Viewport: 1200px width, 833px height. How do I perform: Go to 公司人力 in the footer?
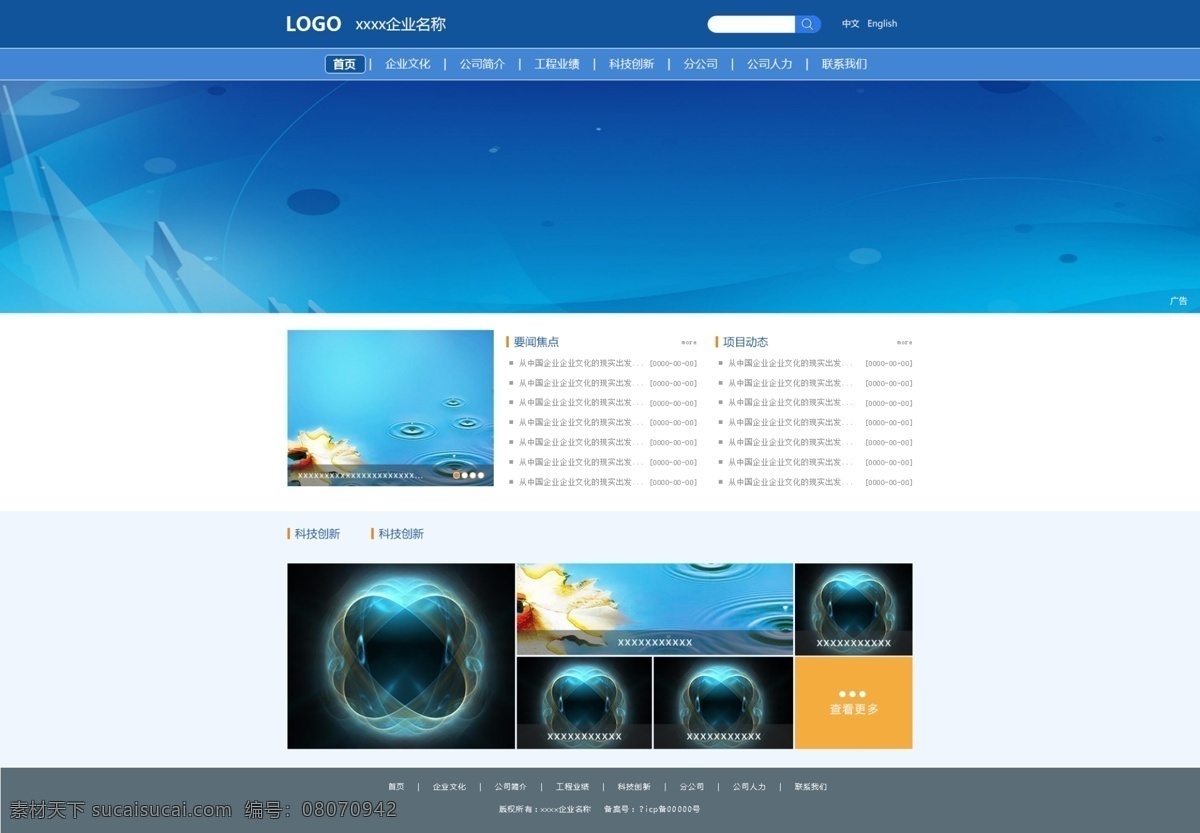coord(749,787)
